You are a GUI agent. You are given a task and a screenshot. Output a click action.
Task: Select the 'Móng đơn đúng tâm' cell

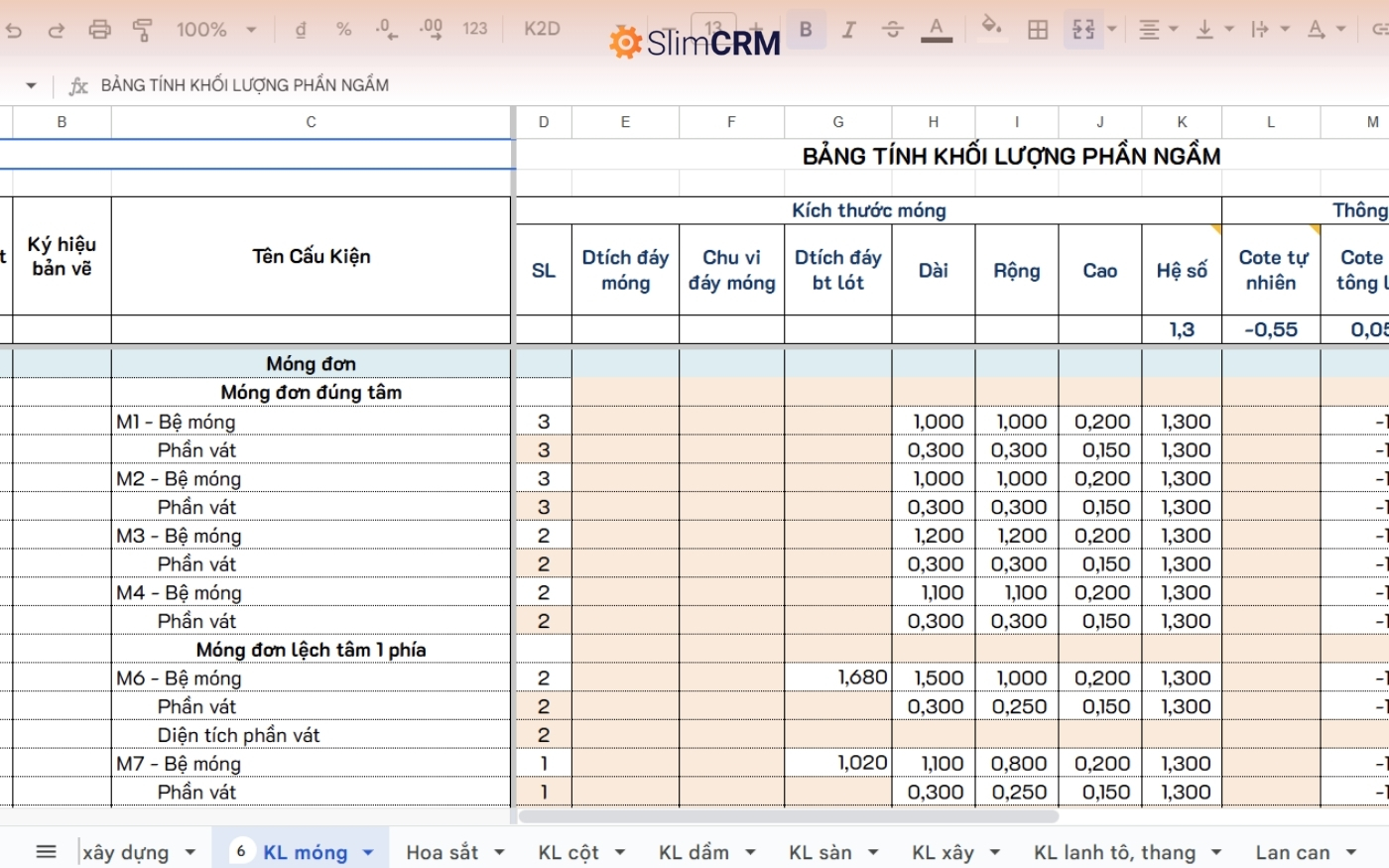(x=312, y=392)
